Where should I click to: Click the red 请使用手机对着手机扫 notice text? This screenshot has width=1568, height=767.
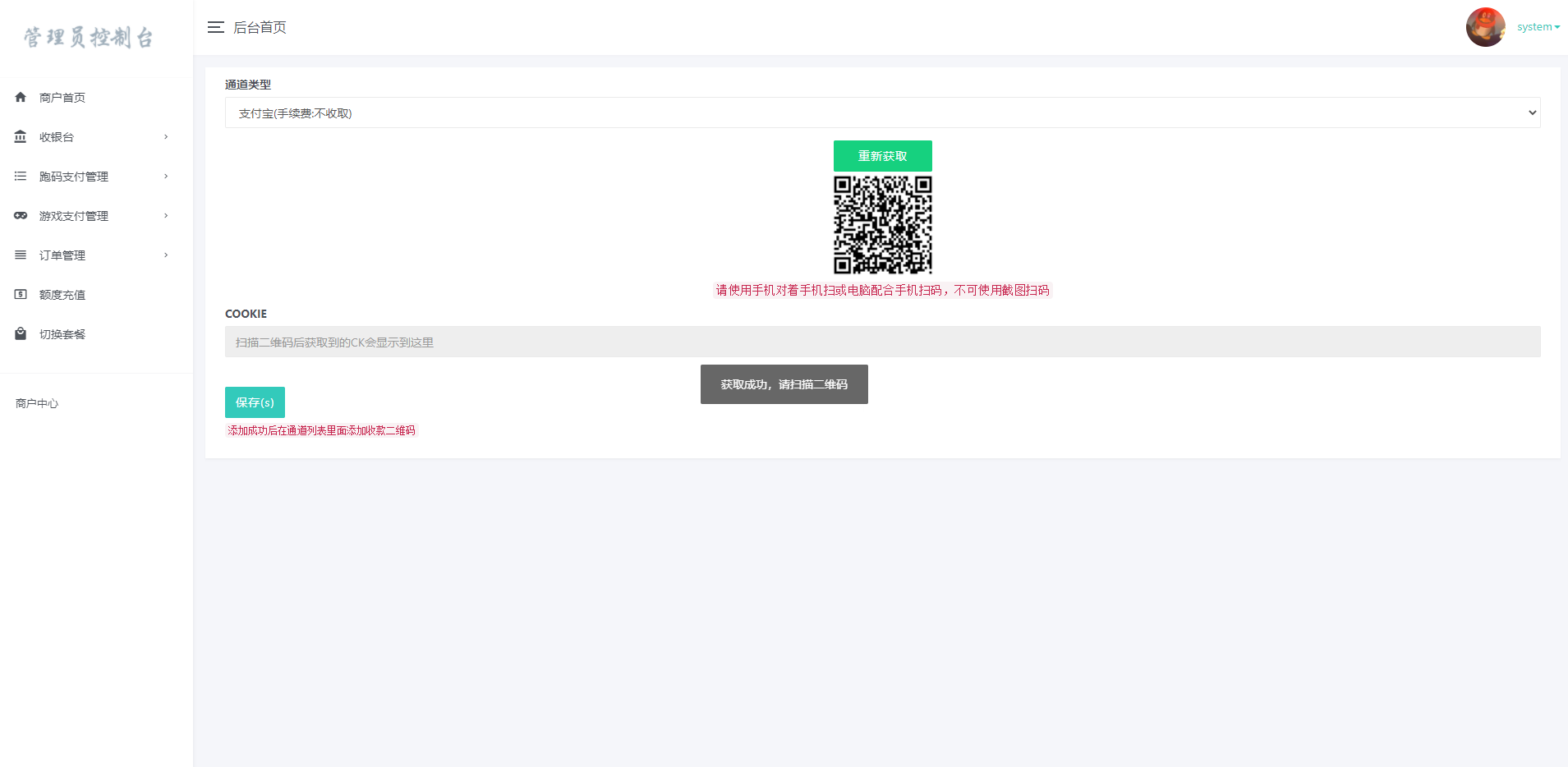click(882, 290)
